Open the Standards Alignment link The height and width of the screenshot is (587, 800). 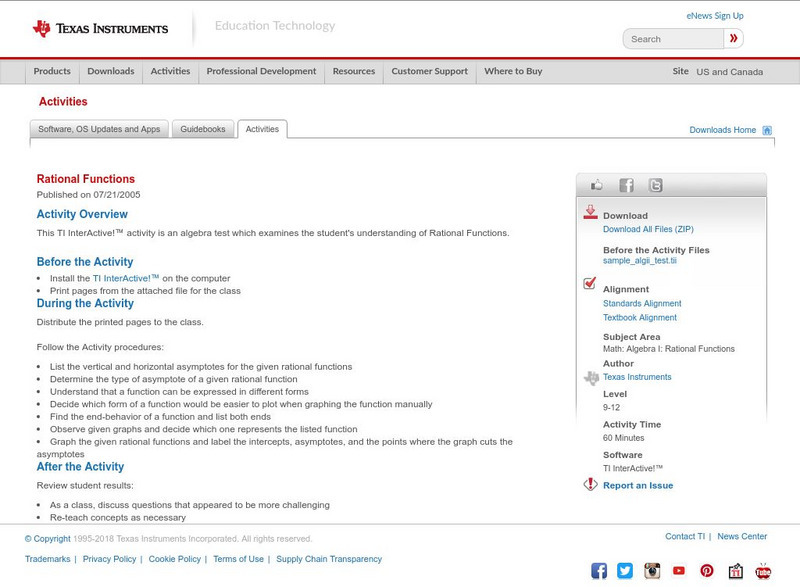coord(642,303)
